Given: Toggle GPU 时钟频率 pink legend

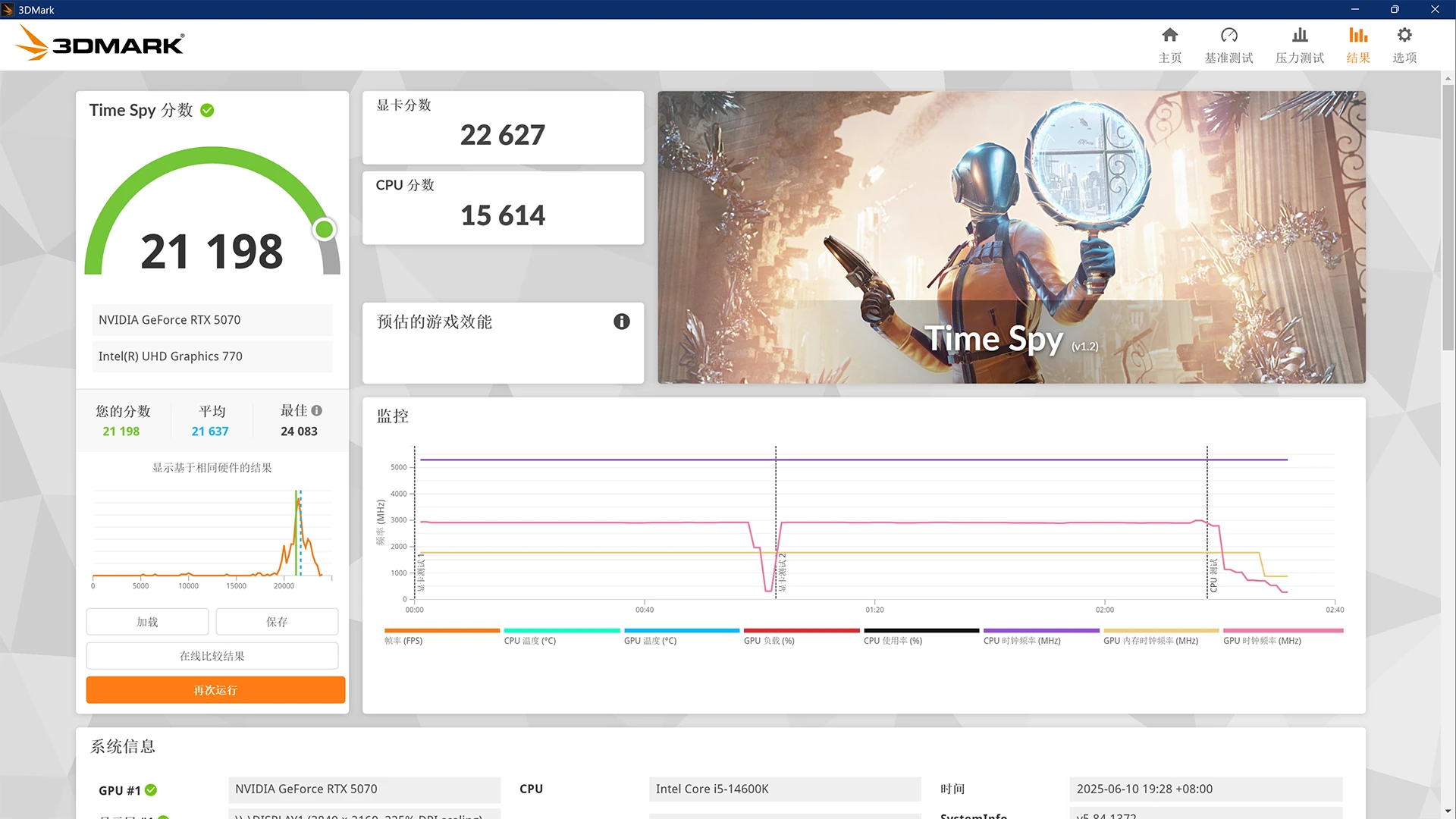Looking at the screenshot, I should point(1282,635).
